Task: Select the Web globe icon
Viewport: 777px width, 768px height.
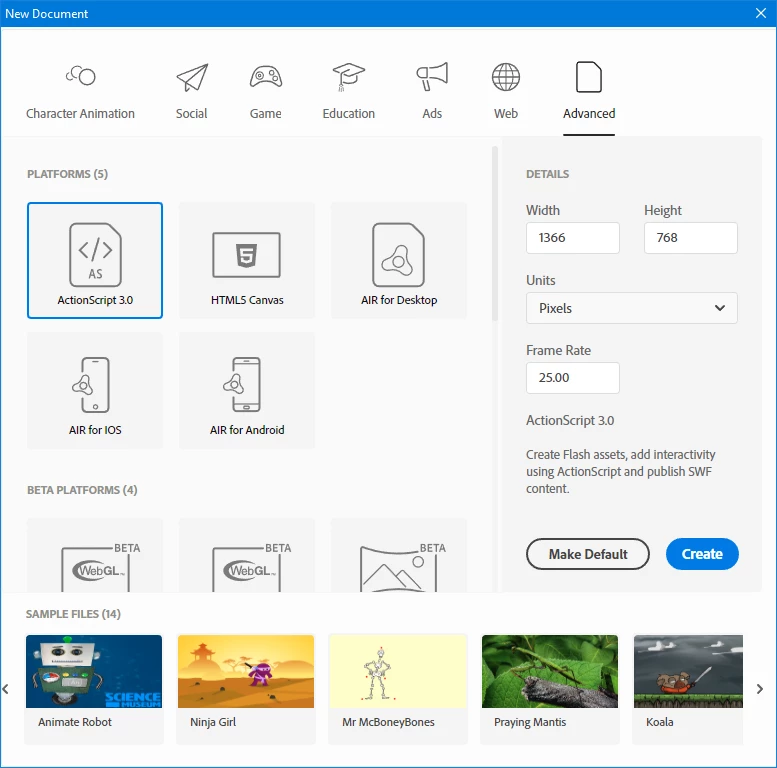Action: click(x=505, y=77)
